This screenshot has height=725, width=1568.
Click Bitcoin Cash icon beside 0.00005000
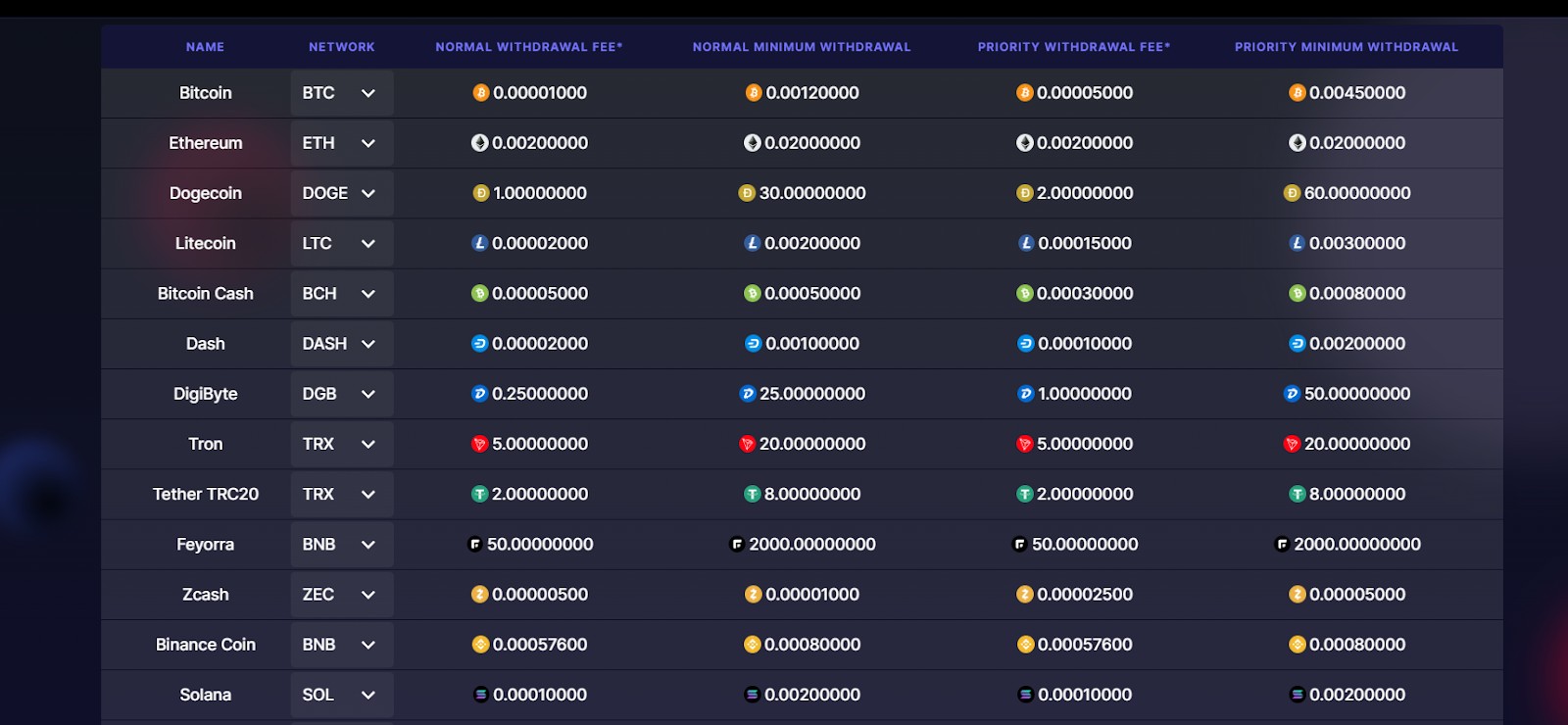pos(480,293)
